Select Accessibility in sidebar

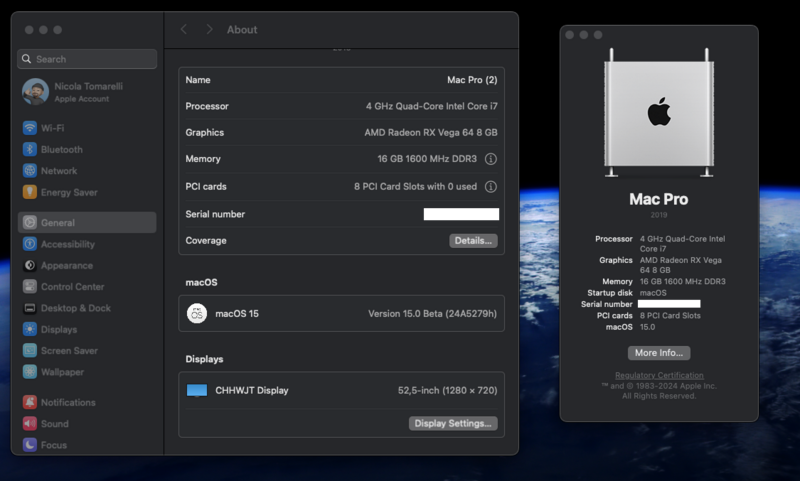67,244
